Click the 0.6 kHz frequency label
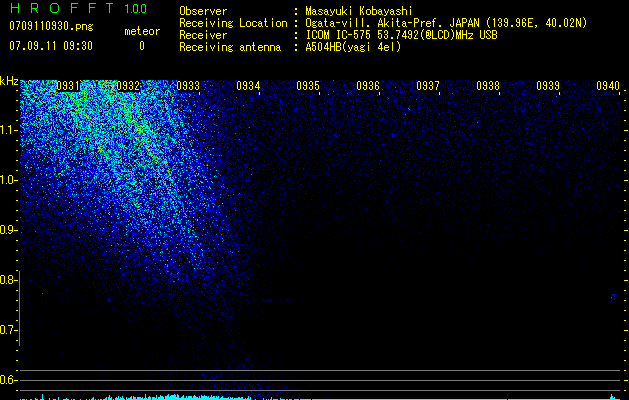Screen dimensions: 629x400 pyautogui.click(x=8, y=380)
